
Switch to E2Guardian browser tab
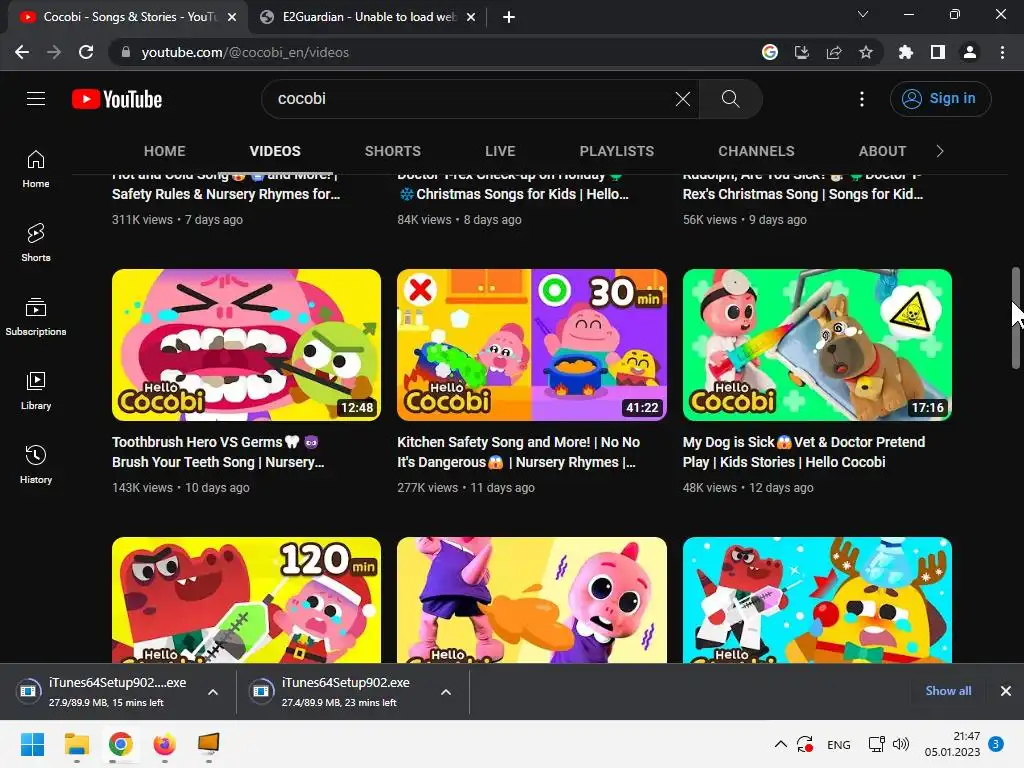coord(368,17)
